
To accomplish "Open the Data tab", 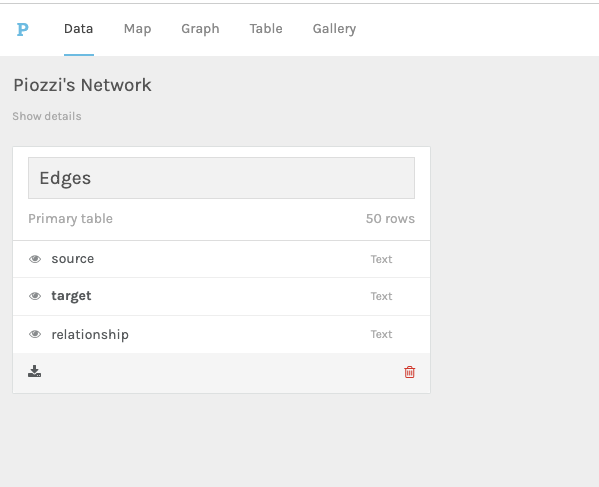I will (79, 29).
